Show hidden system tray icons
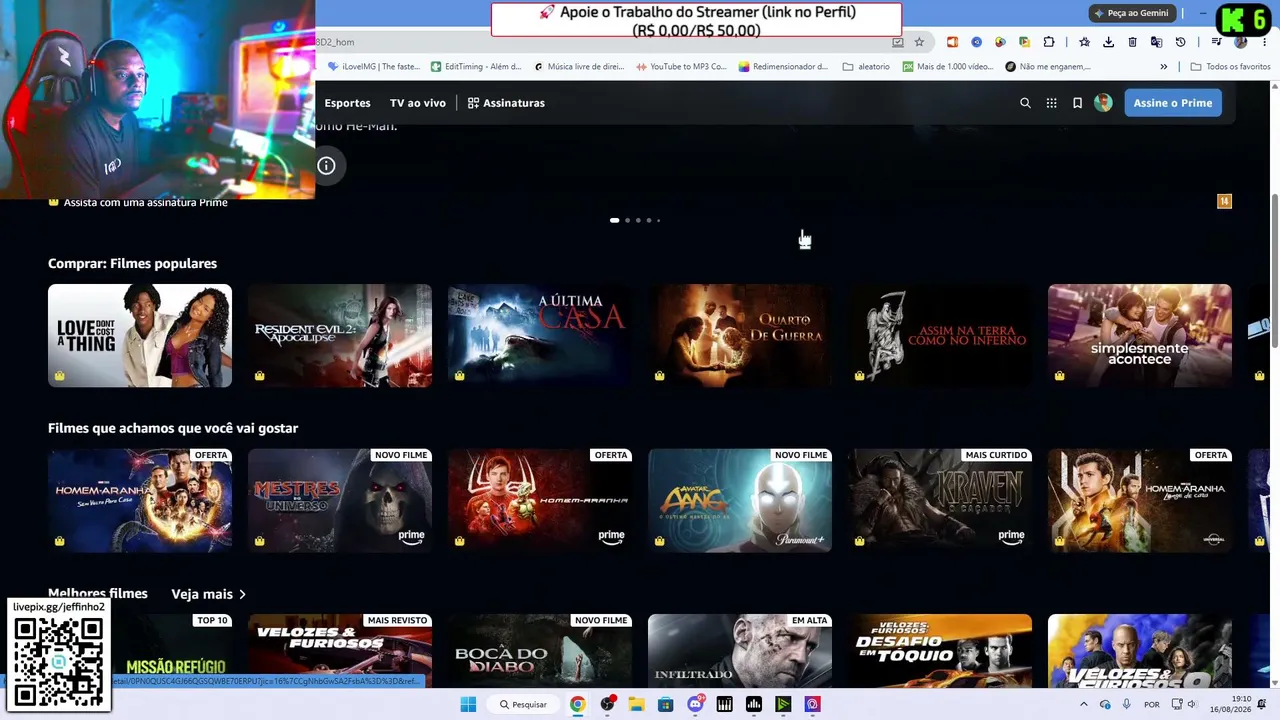The height and width of the screenshot is (720, 1280). (x=1083, y=704)
